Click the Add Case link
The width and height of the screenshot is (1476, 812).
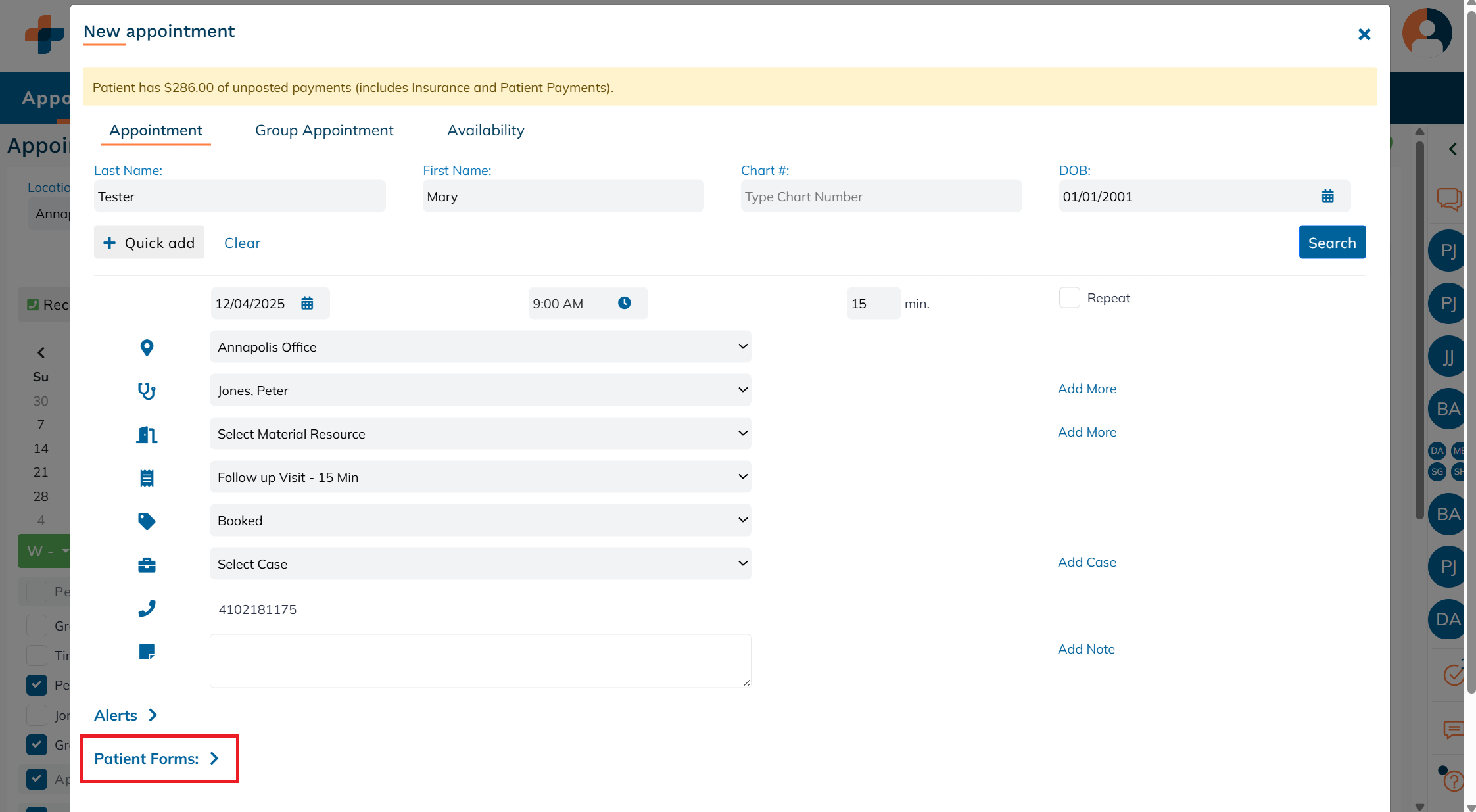coord(1086,562)
